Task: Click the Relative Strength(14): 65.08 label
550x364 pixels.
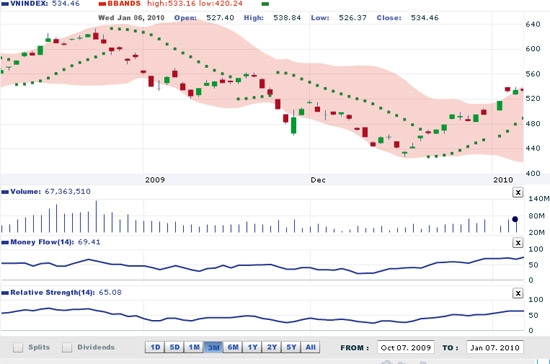Action: [66, 292]
